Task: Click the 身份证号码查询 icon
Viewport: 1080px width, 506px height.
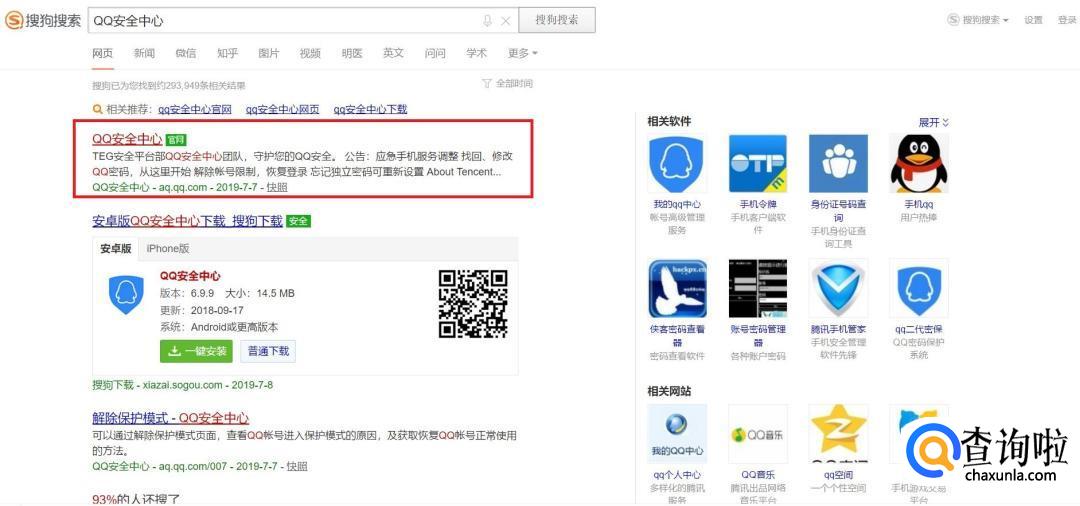Action: coord(838,164)
